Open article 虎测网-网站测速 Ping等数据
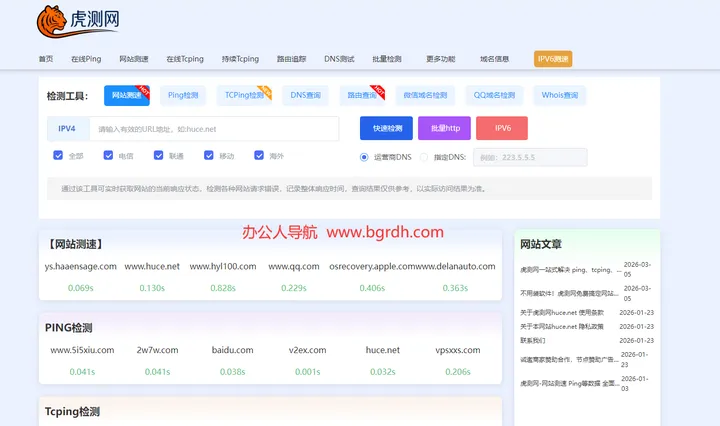Viewport: 720px width, 426px height. 569,383
